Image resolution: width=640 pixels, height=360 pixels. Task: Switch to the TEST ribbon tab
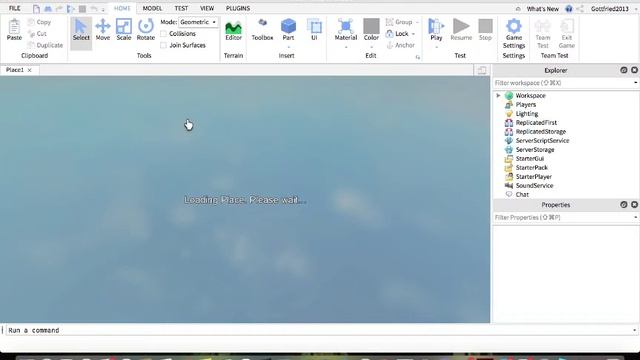pyautogui.click(x=181, y=8)
